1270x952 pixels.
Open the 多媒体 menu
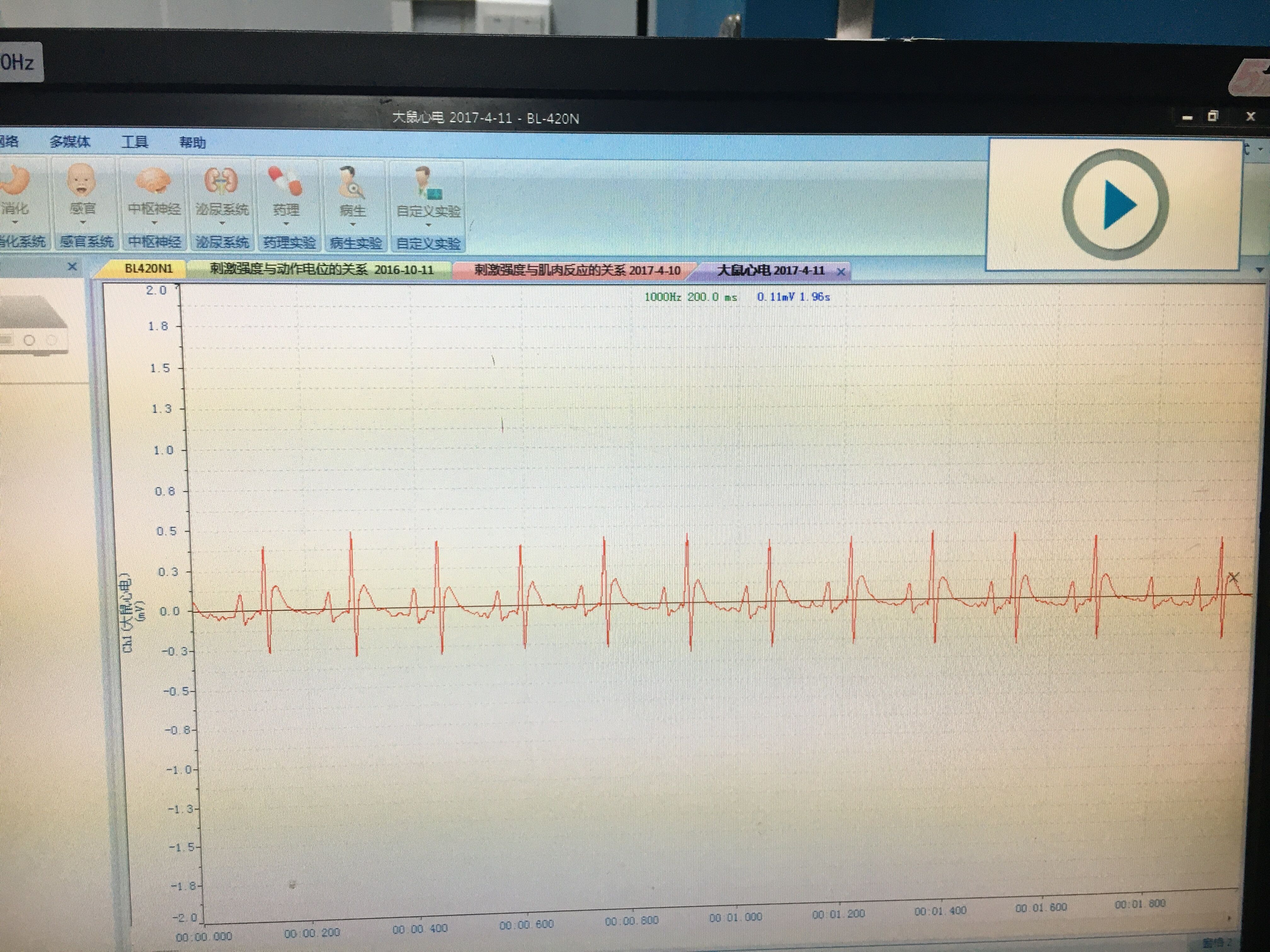click(x=70, y=142)
